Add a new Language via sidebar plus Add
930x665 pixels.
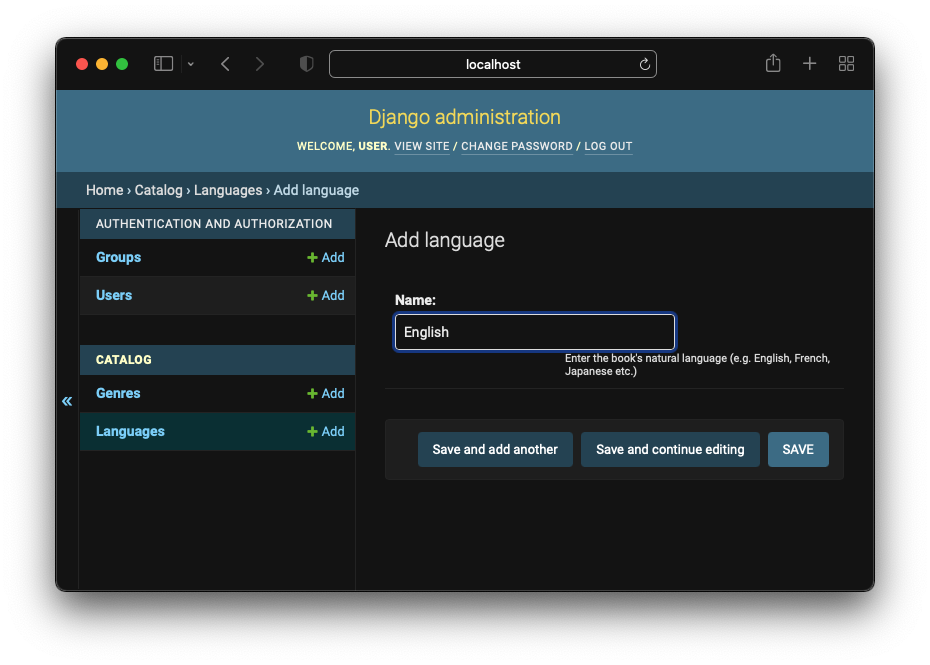[326, 431]
